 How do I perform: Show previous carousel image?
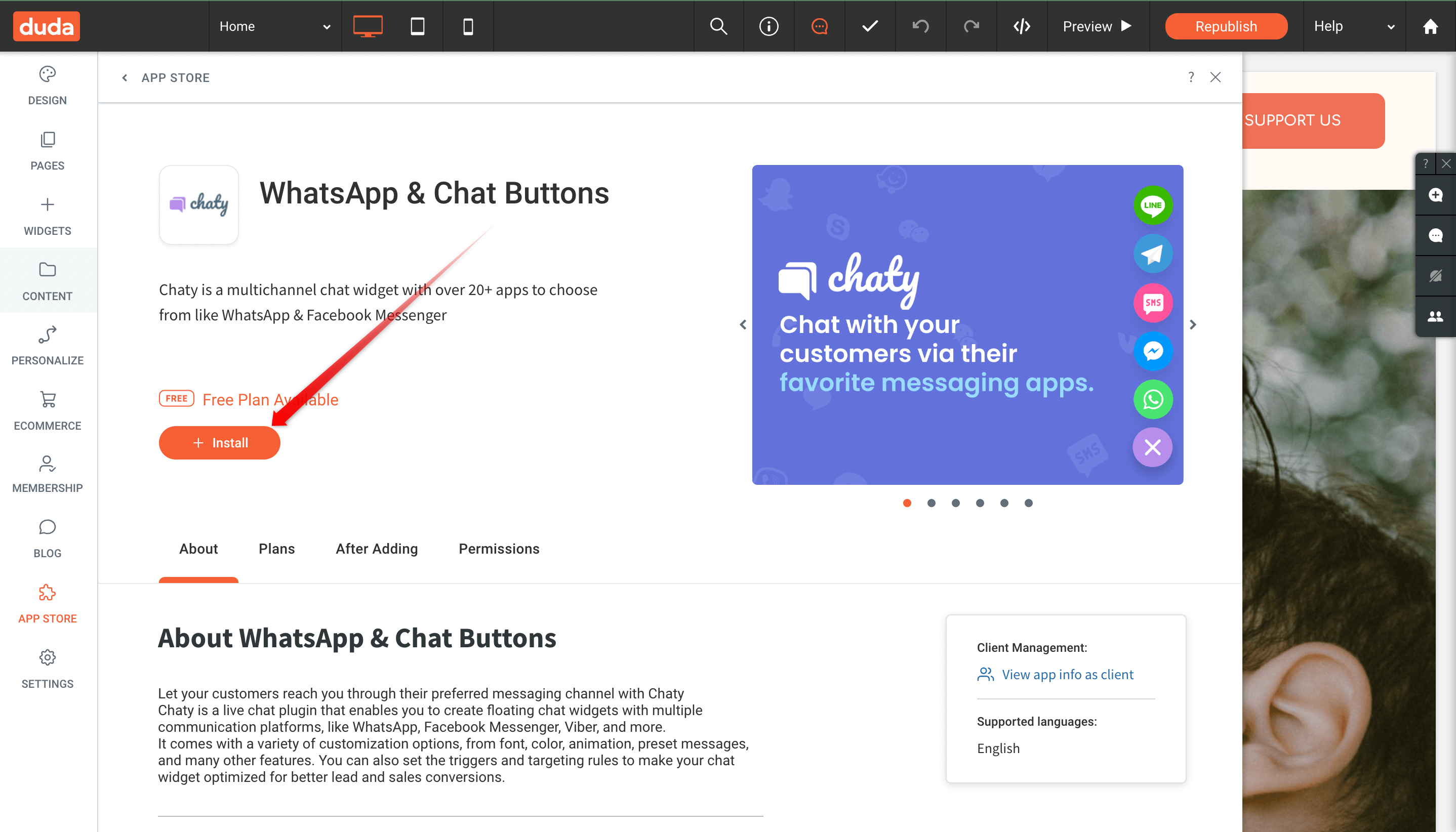743,324
